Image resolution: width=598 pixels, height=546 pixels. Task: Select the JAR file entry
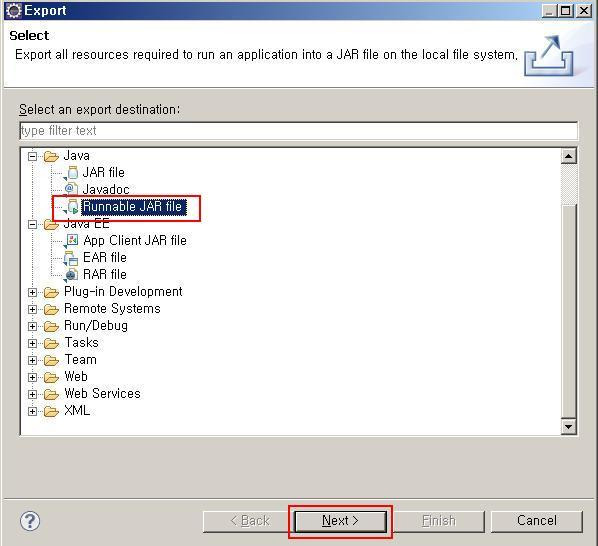[x=103, y=173]
